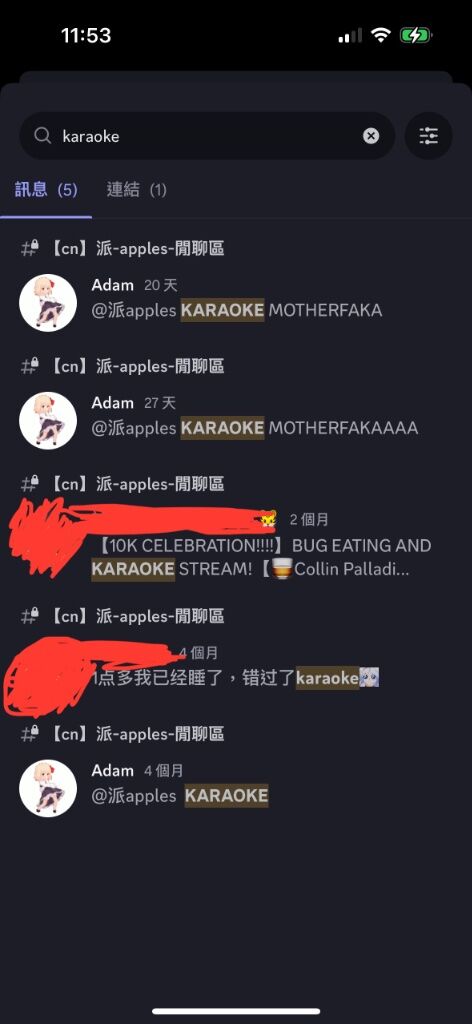Tap the Wi-Fi status icon
This screenshot has width=472, height=1024.
[381, 35]
